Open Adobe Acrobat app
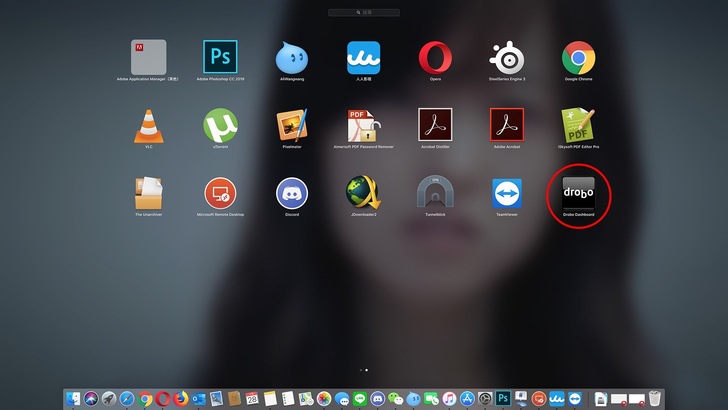Image resolution: width=728 pixels, height=410 pixels. pyautogui.click(x=507, y=125)
